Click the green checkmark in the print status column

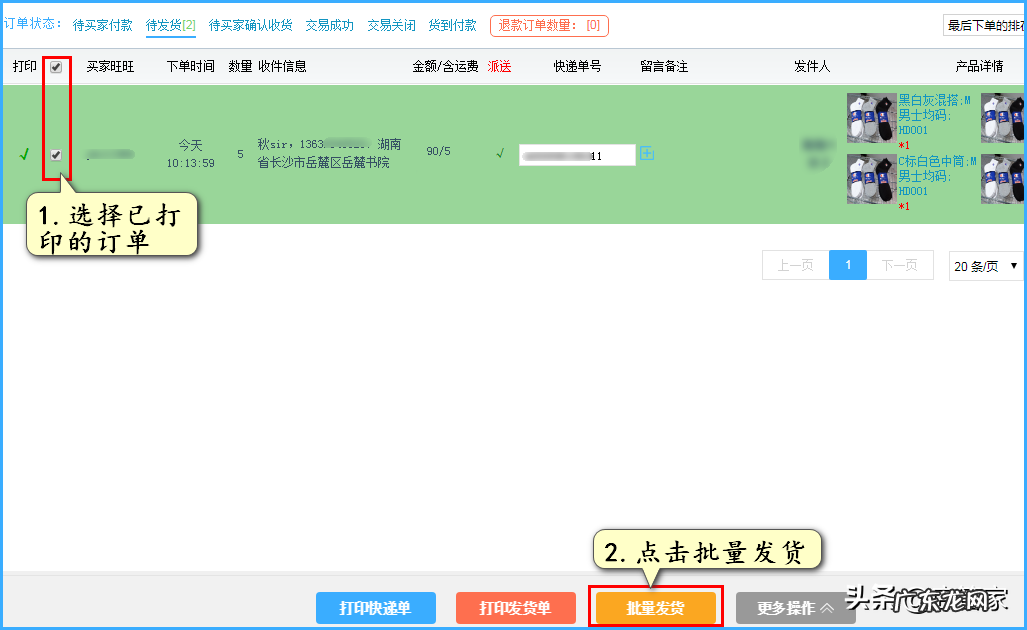(x=24, y=154)
